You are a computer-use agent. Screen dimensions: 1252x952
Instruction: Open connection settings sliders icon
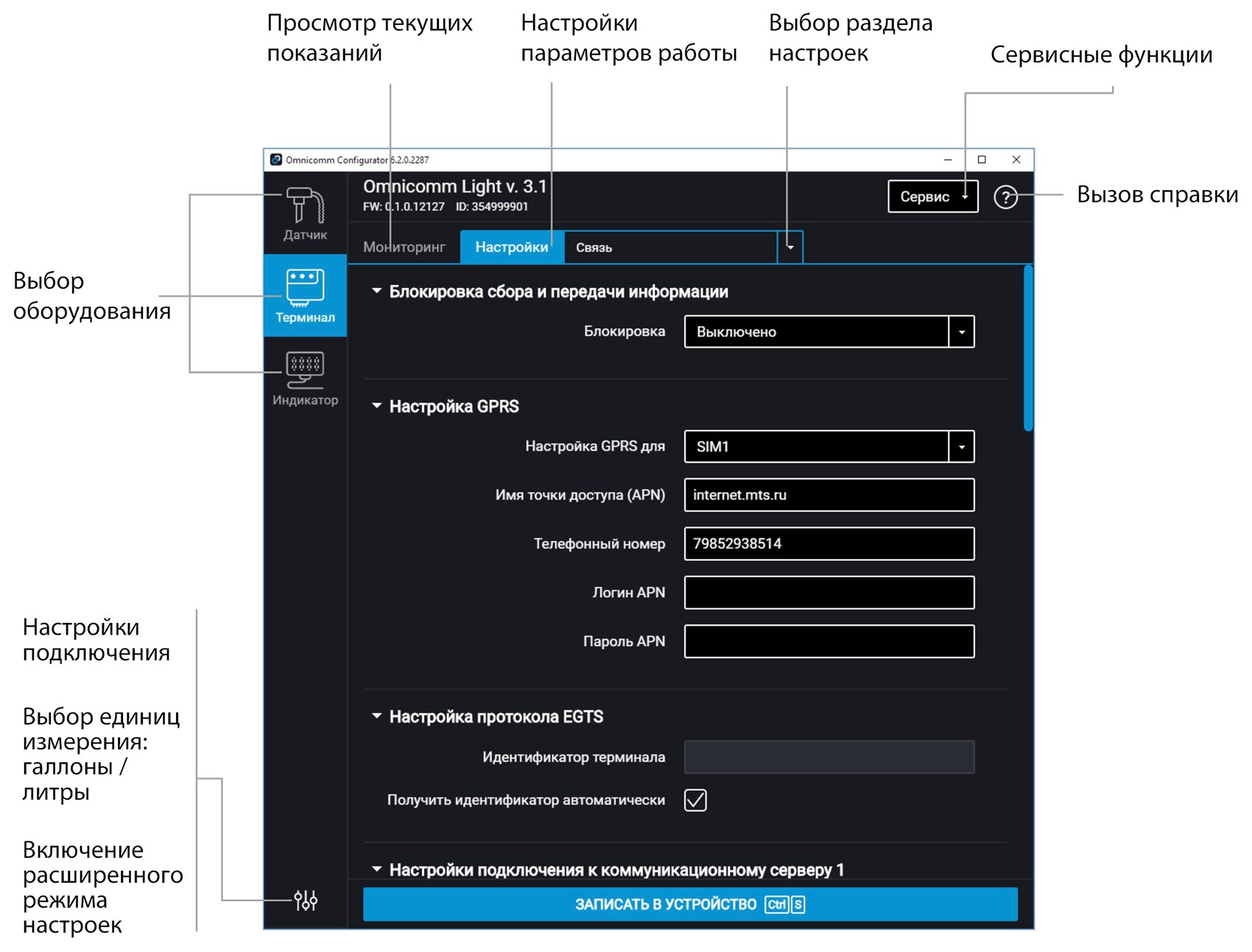pyautogui.click(x=305, y=900)
